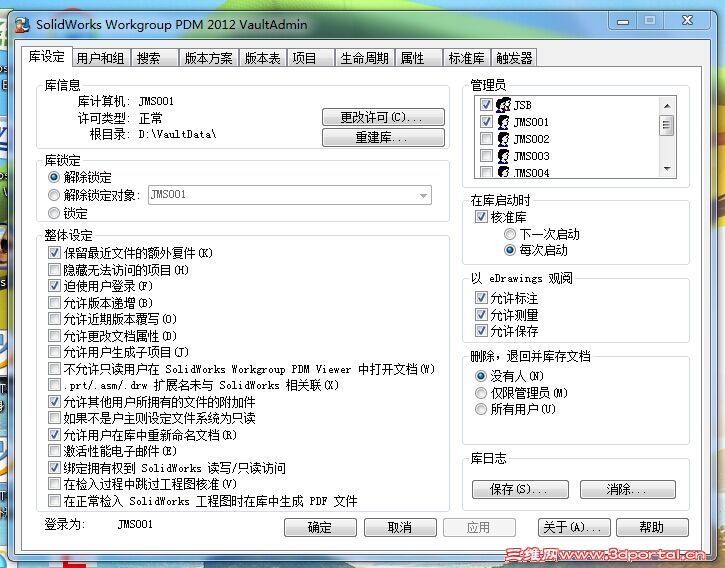Enable 隐藏无法访问的项目 option
725x568 pixels.
click(54, 269)
